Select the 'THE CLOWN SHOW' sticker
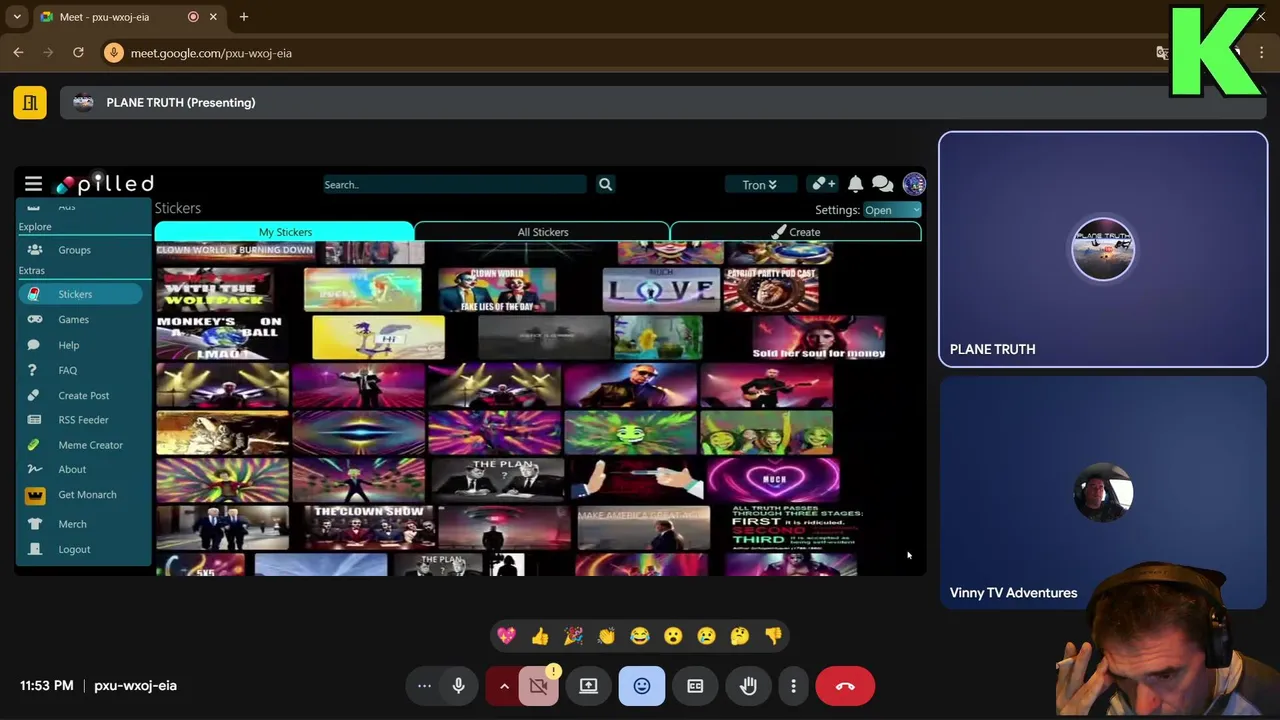Screen dimensions: 1280x720 [x=369, y=527]
